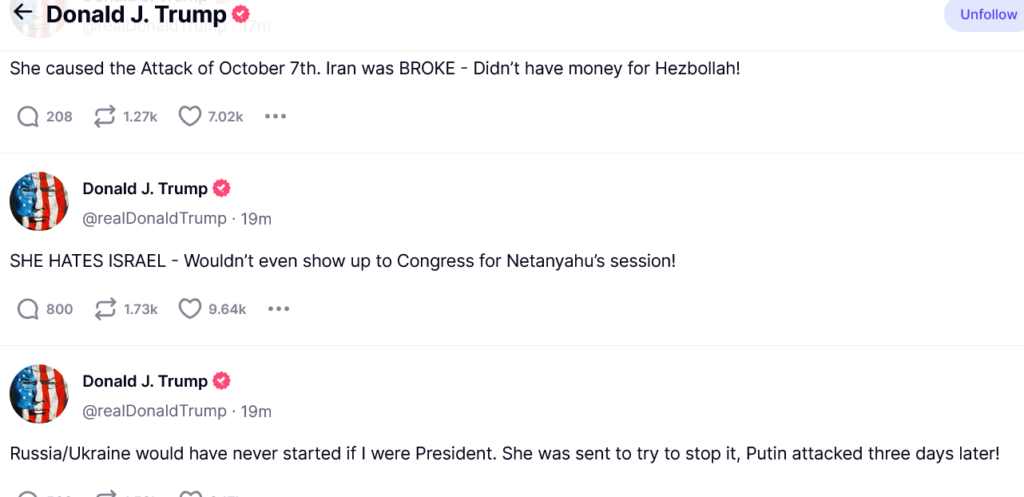Viewport: 1024px width, 497px height.
Task: Click author name on Russia/Ukraine post
Action: [x=145, y=381]
